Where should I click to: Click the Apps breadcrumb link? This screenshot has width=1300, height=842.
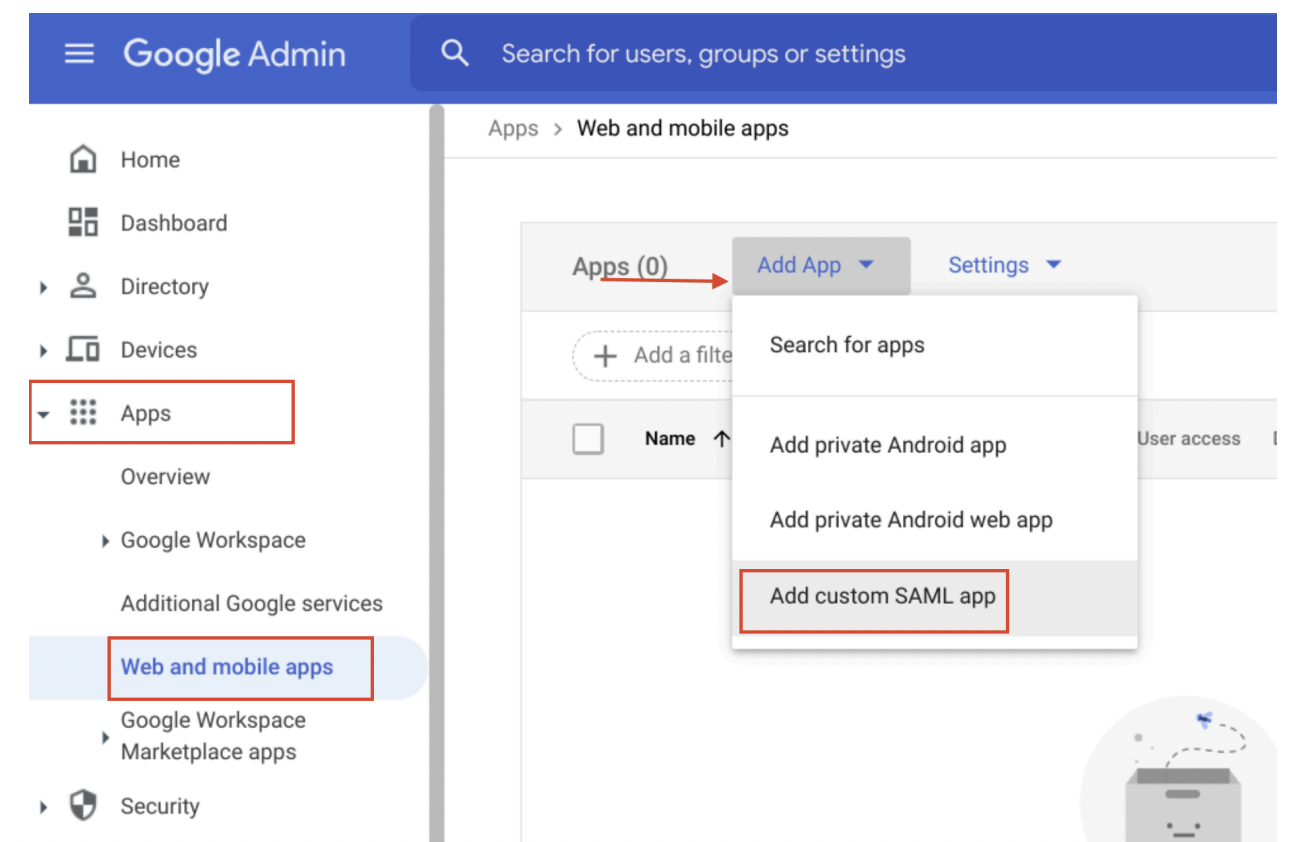click(x=513, y=129)
